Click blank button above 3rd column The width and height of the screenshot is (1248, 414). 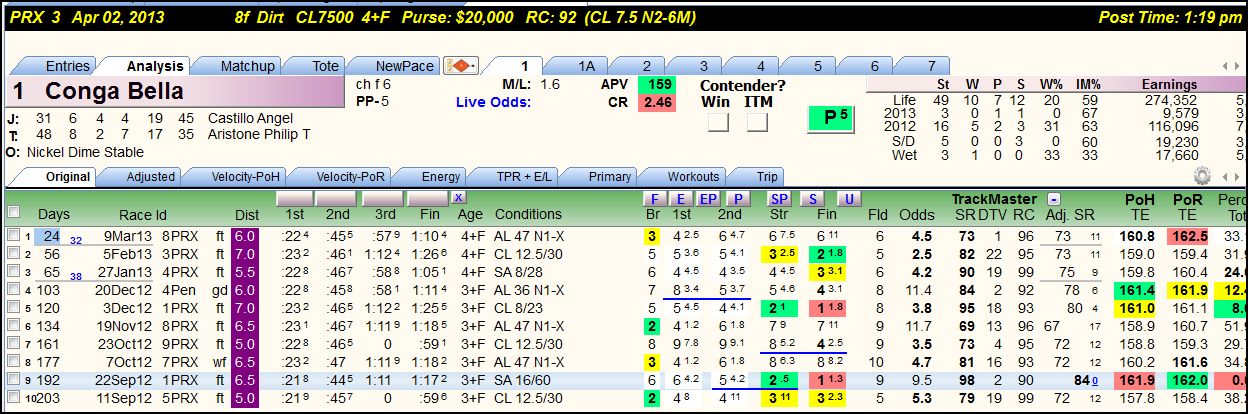pos(383,198)
